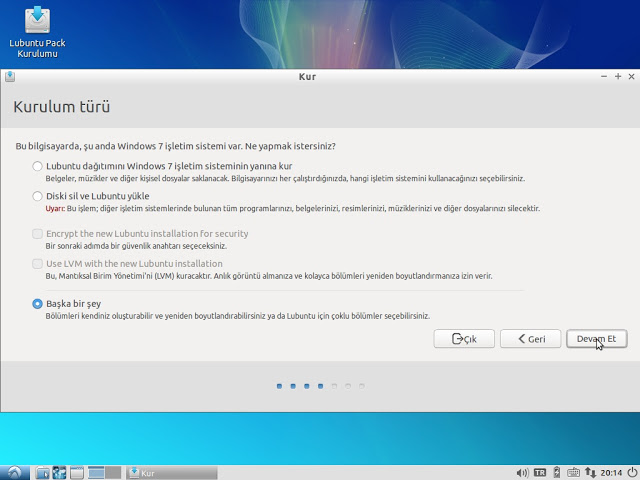Viewport: 640px width, 480px height.
Task: Click the network connections tray icon
Action: pyautogui.click(x=590, y=472)
